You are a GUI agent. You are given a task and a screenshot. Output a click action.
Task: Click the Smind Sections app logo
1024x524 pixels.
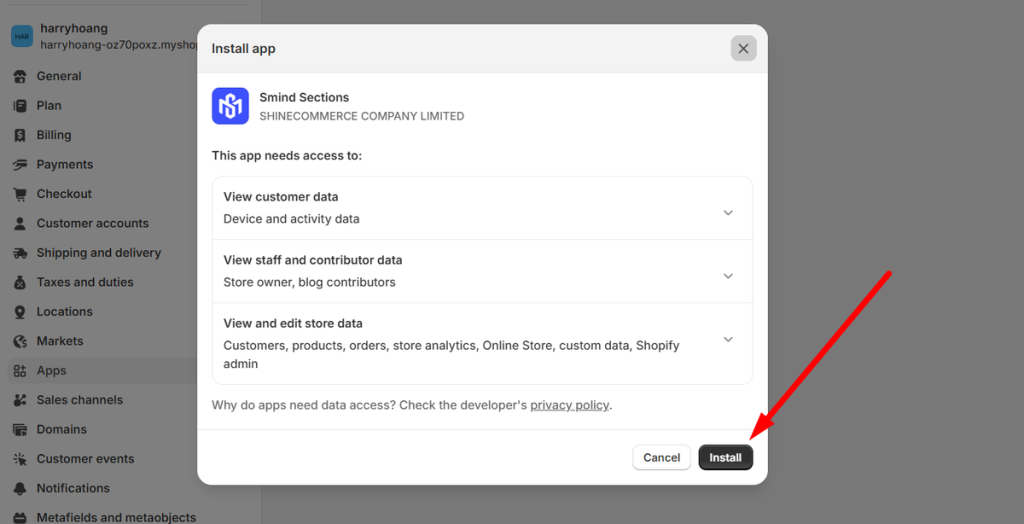point(230,106)
